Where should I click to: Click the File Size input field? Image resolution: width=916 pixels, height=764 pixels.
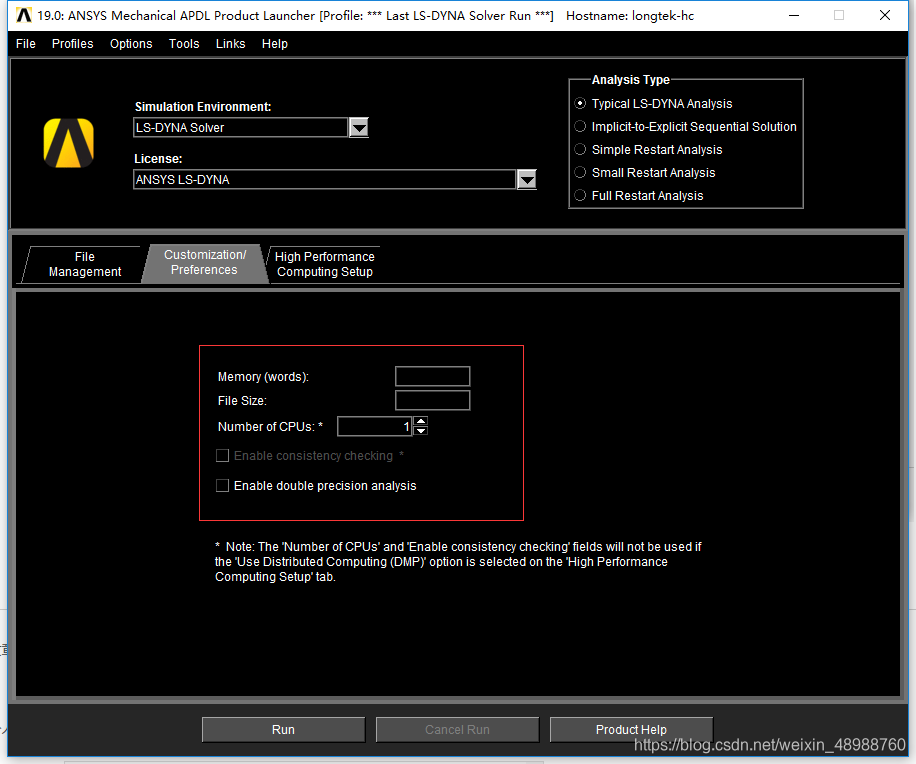(432, 400)
